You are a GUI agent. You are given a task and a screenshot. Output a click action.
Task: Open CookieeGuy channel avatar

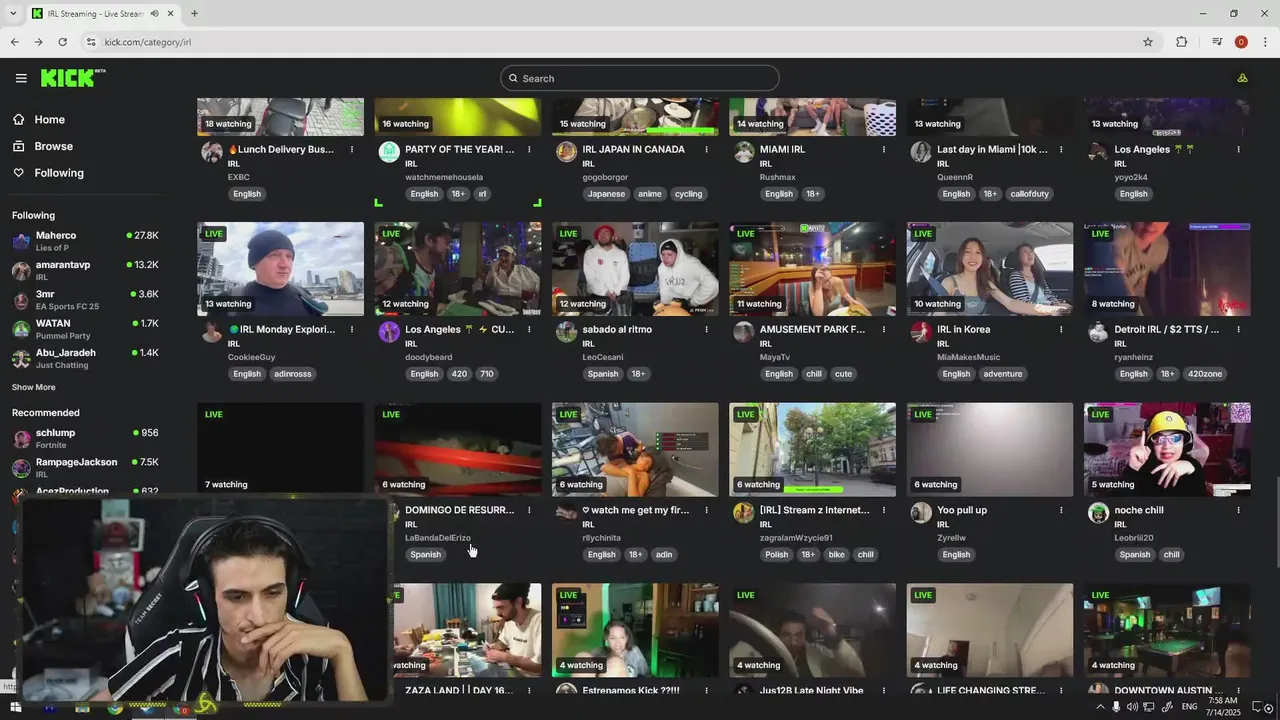211,333
